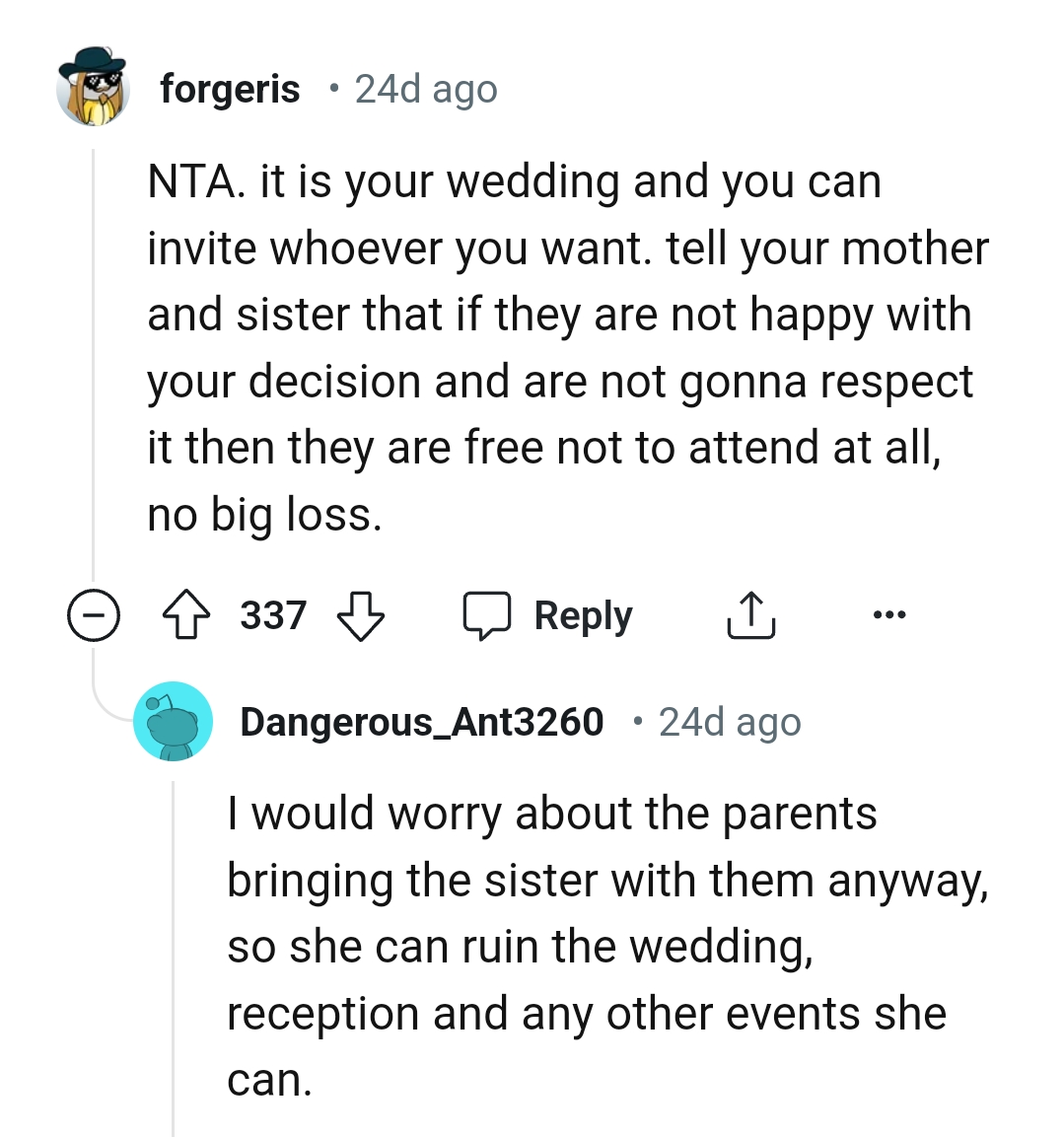Click Dangerous_Ant3260's Reddit avatar

[x=174, y=722]
